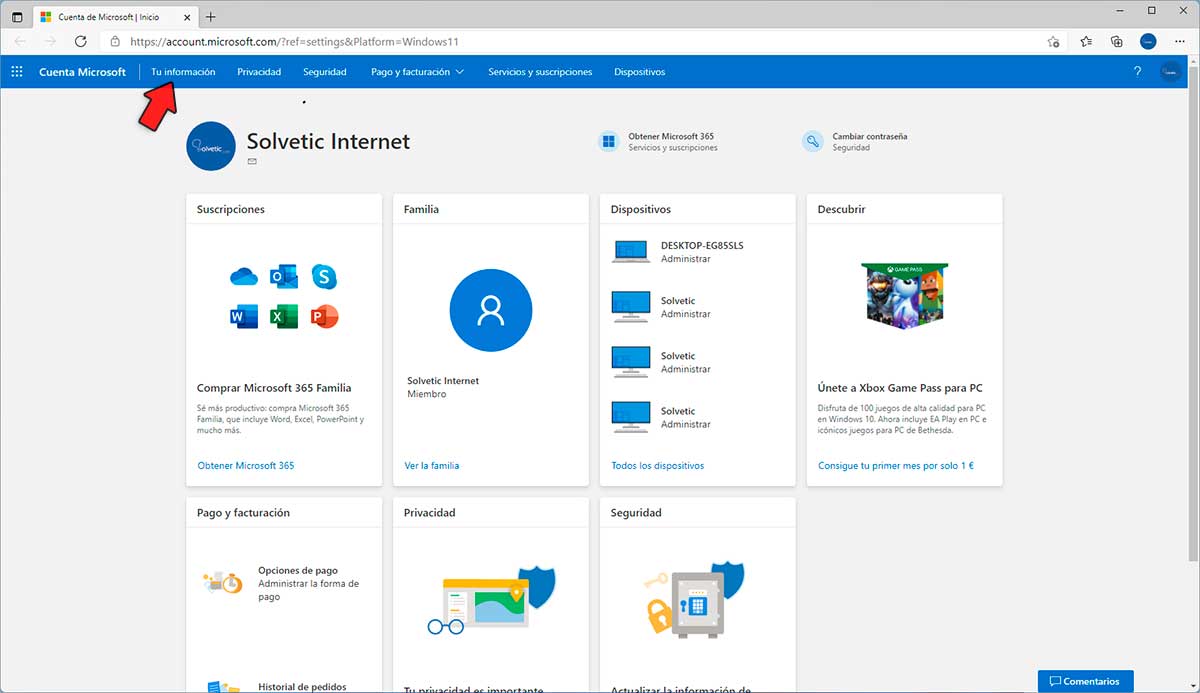
Task: Click the Obtener Microsoft 365 icon
Action: [x=608, y=142]
